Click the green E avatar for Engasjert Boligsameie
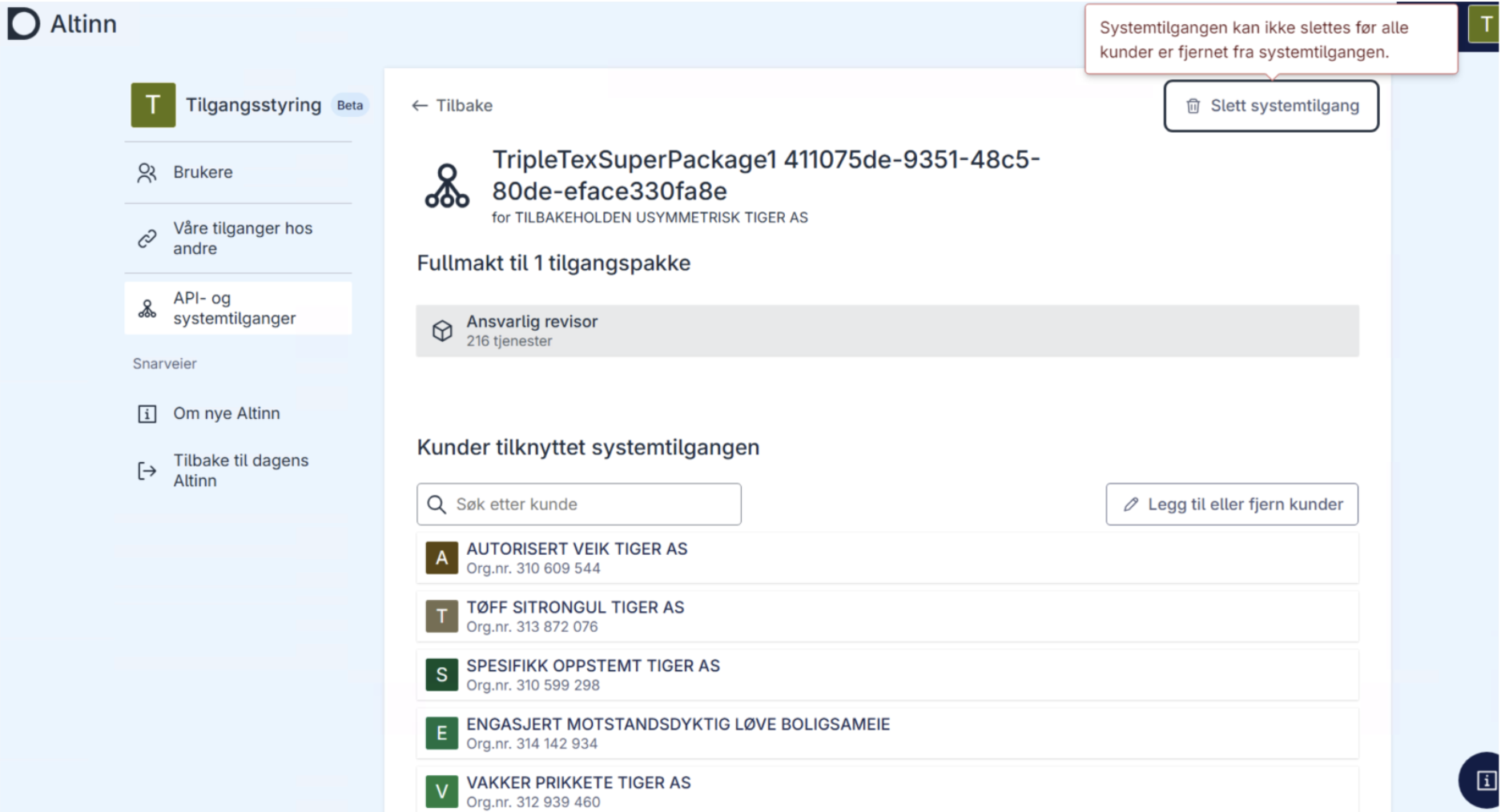This screenshot has width=1501, height=812. point(441,734)
